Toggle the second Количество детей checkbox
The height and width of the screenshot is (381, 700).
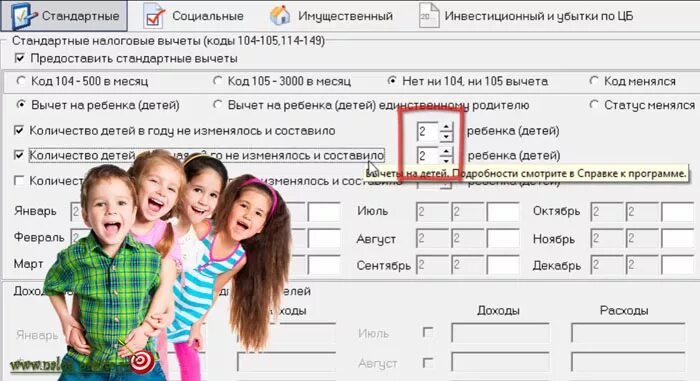[19, 155]
